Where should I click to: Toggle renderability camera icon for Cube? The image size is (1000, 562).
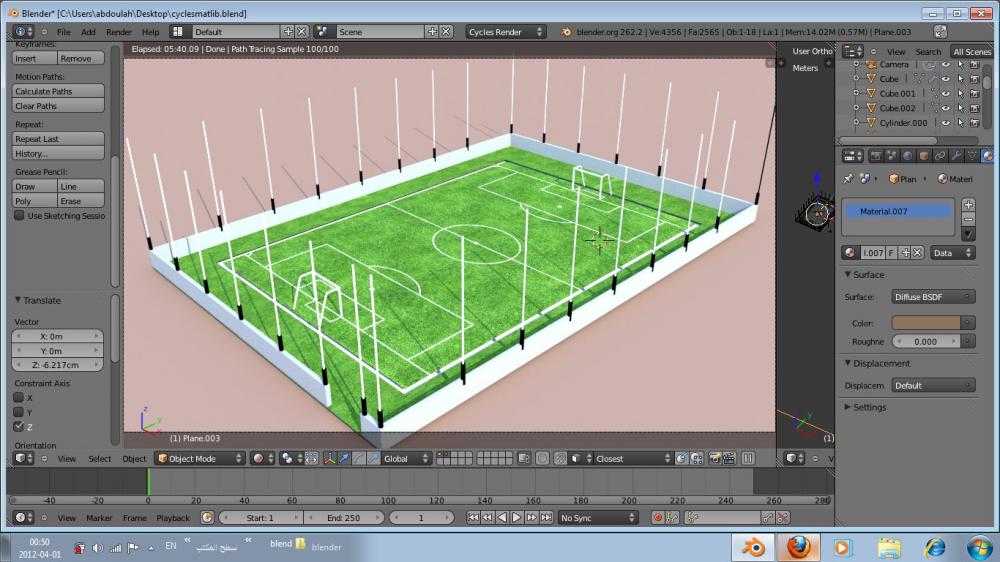point(974,78)
